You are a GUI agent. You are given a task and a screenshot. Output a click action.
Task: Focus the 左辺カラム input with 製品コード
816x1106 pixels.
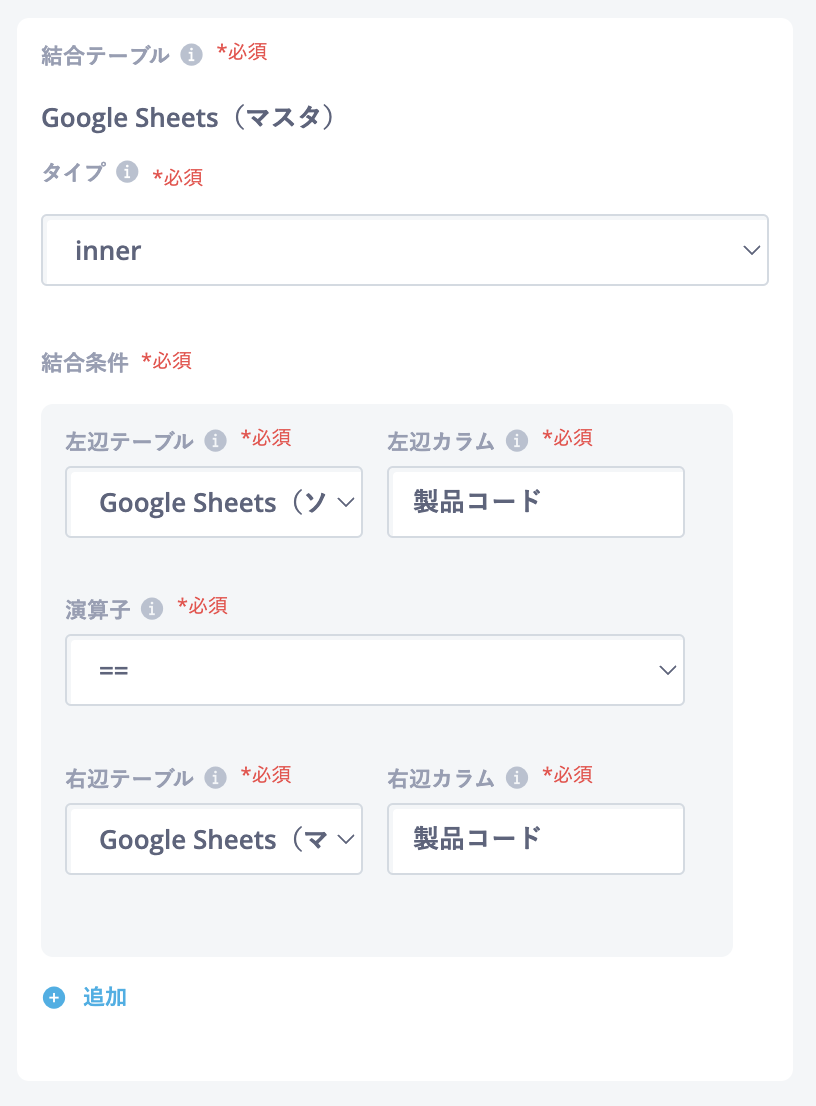pyautogui.click(x=536, y=502)
